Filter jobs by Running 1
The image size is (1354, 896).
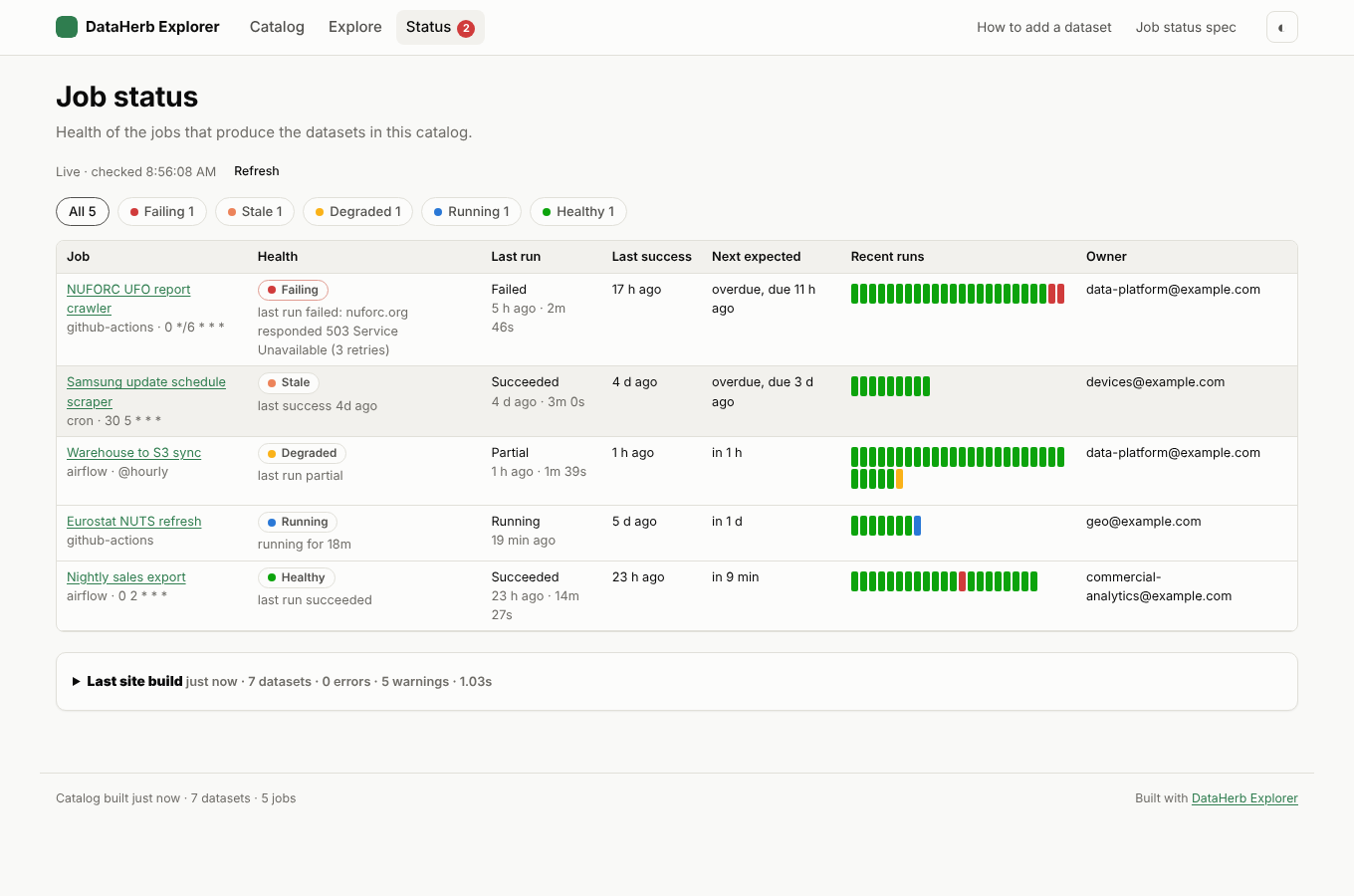point(472,211)
